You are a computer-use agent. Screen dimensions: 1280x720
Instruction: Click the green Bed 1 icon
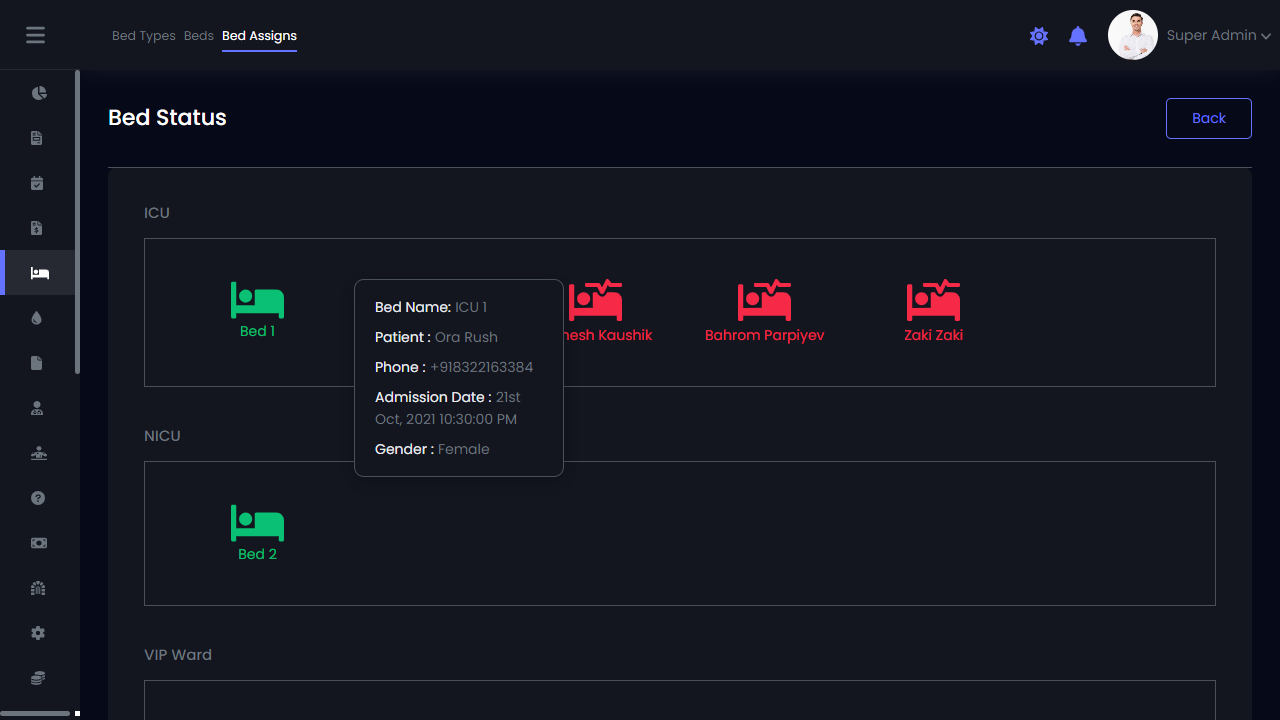tap(257, 300)
